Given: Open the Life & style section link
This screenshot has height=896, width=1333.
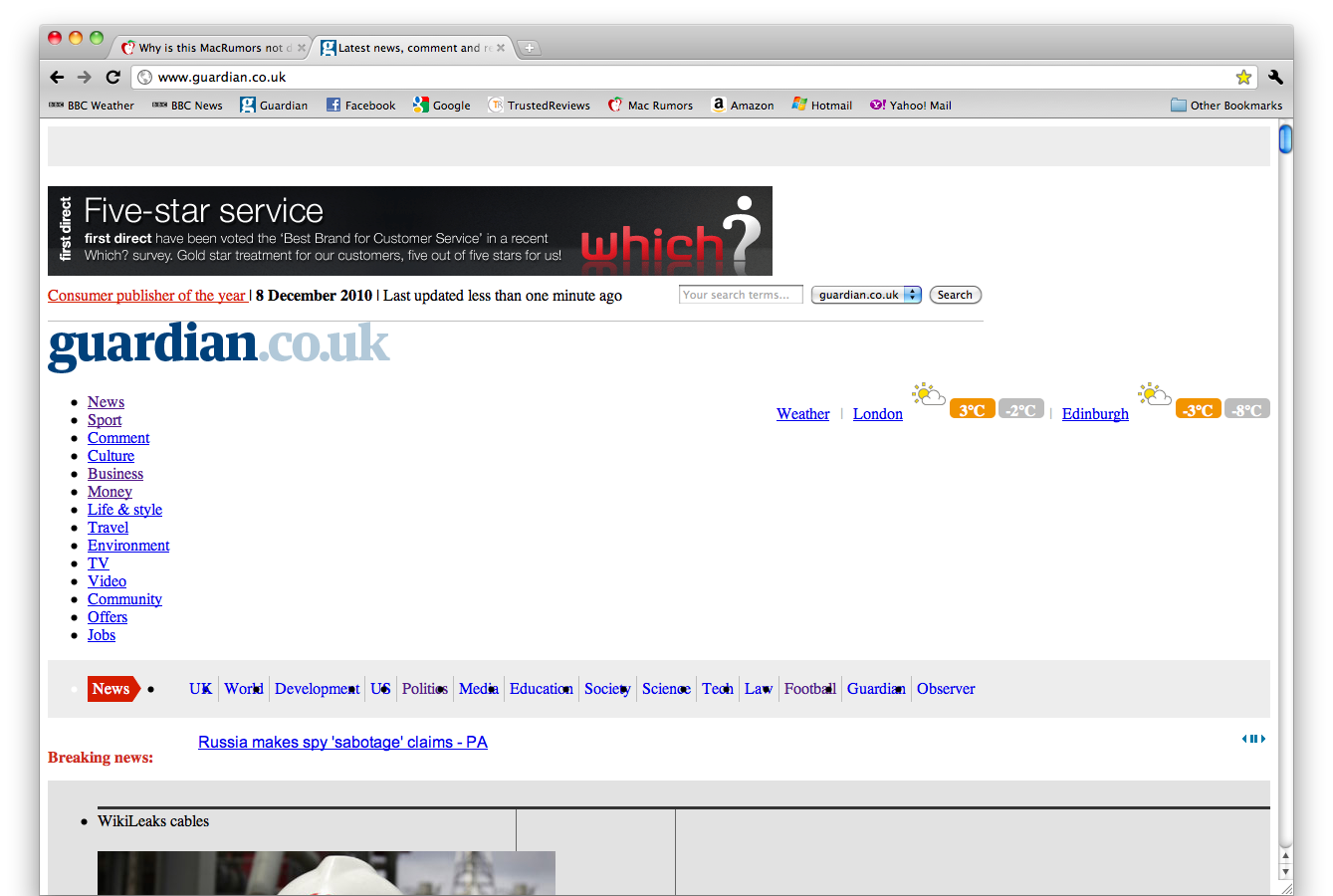Looking at the screenshot, I should point(124,510).
